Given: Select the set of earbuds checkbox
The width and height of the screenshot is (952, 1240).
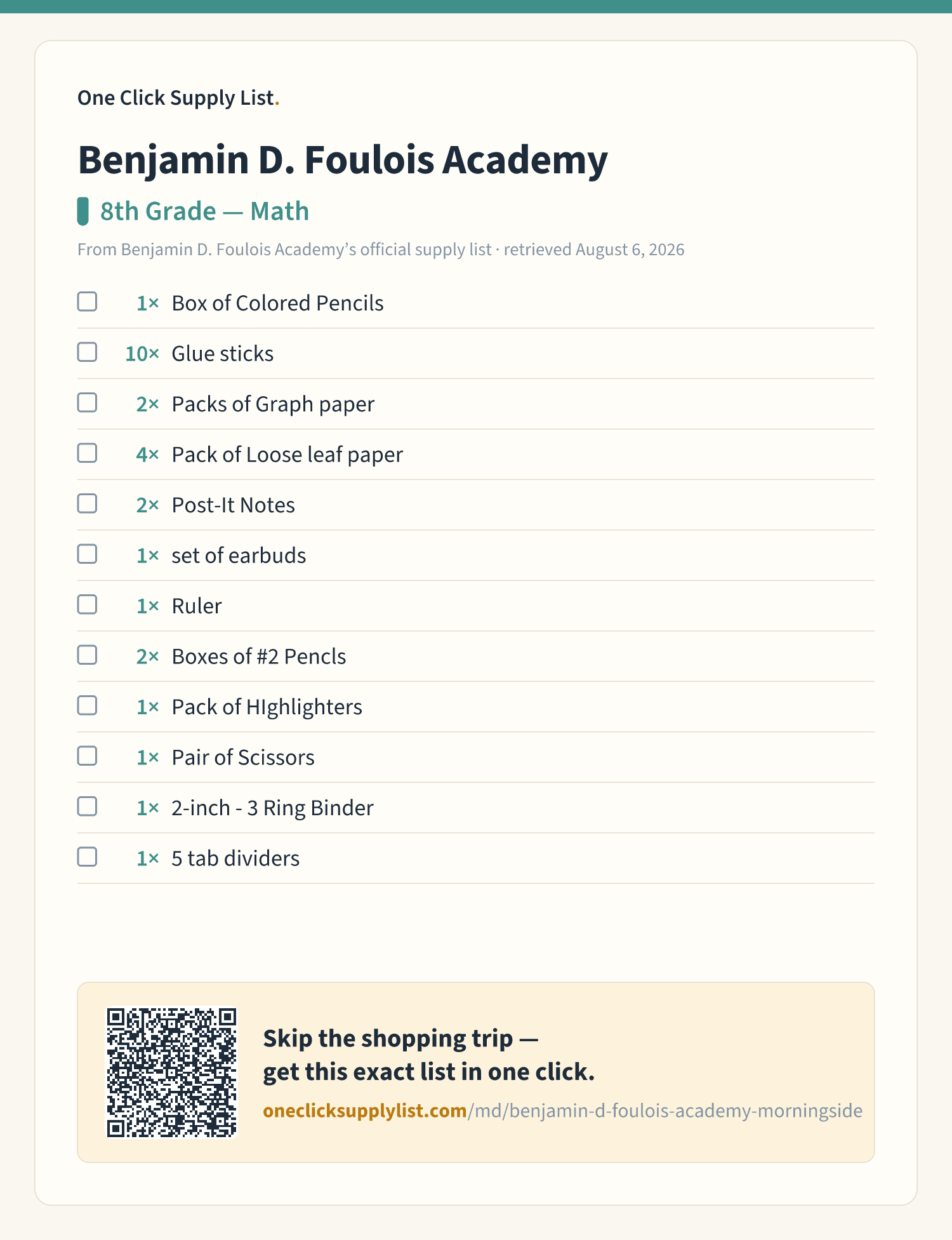Looking at the screenshot, I should pyautogui.click(x=87, y=554).
